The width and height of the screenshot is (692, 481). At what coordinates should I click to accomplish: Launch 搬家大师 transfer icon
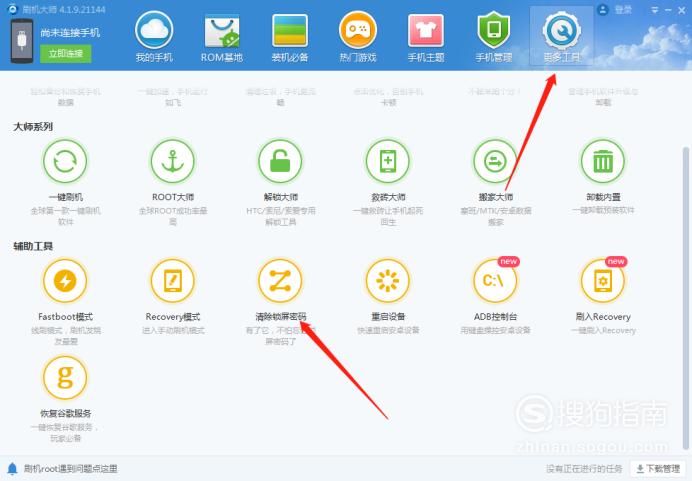pos(495,161)
